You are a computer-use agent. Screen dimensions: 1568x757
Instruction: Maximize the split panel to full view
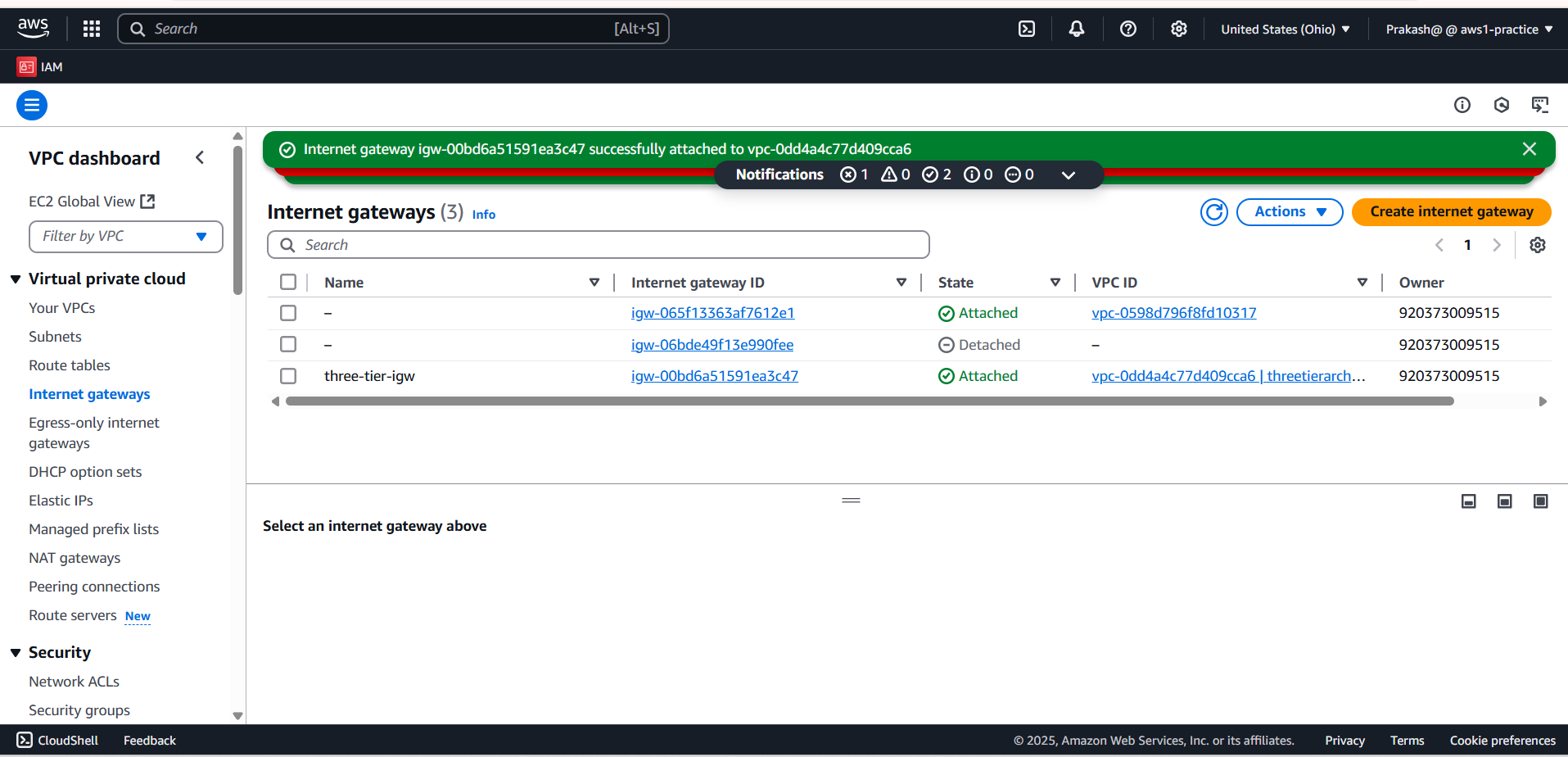1541,501
